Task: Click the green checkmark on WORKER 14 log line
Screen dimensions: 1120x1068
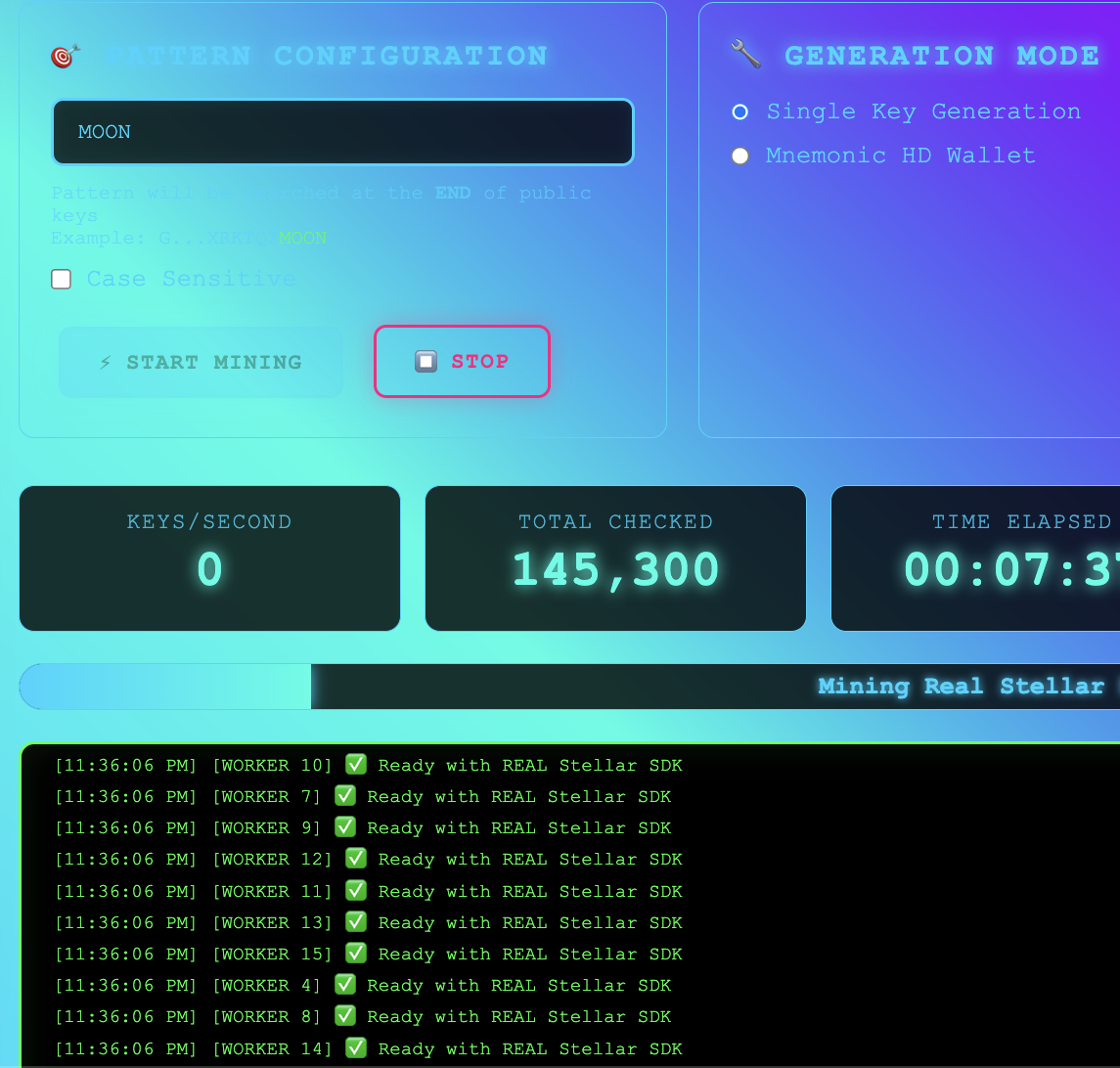Action: [356, 1048]
